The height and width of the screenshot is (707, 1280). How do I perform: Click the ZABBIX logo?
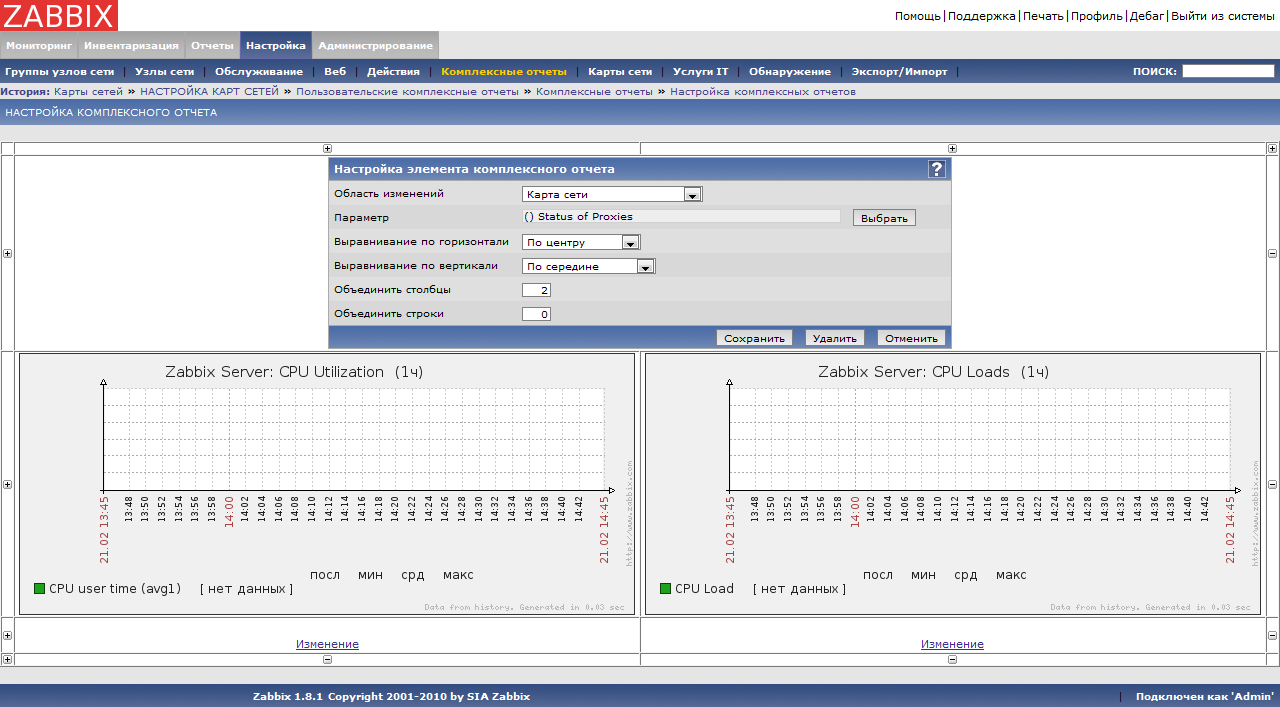pyautogui.click(x=59, y=15)
